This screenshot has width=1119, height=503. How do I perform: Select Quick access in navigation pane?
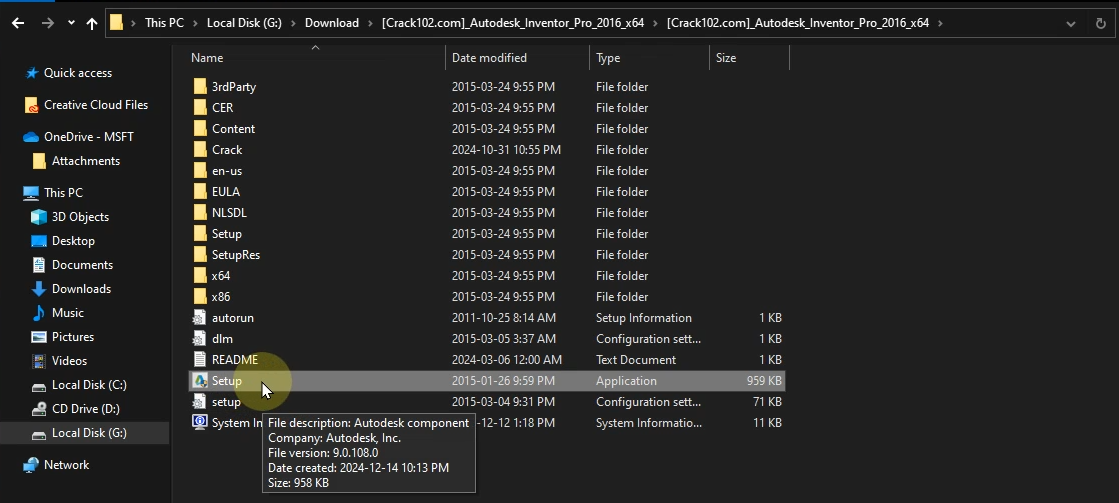(x=77, y=73)
